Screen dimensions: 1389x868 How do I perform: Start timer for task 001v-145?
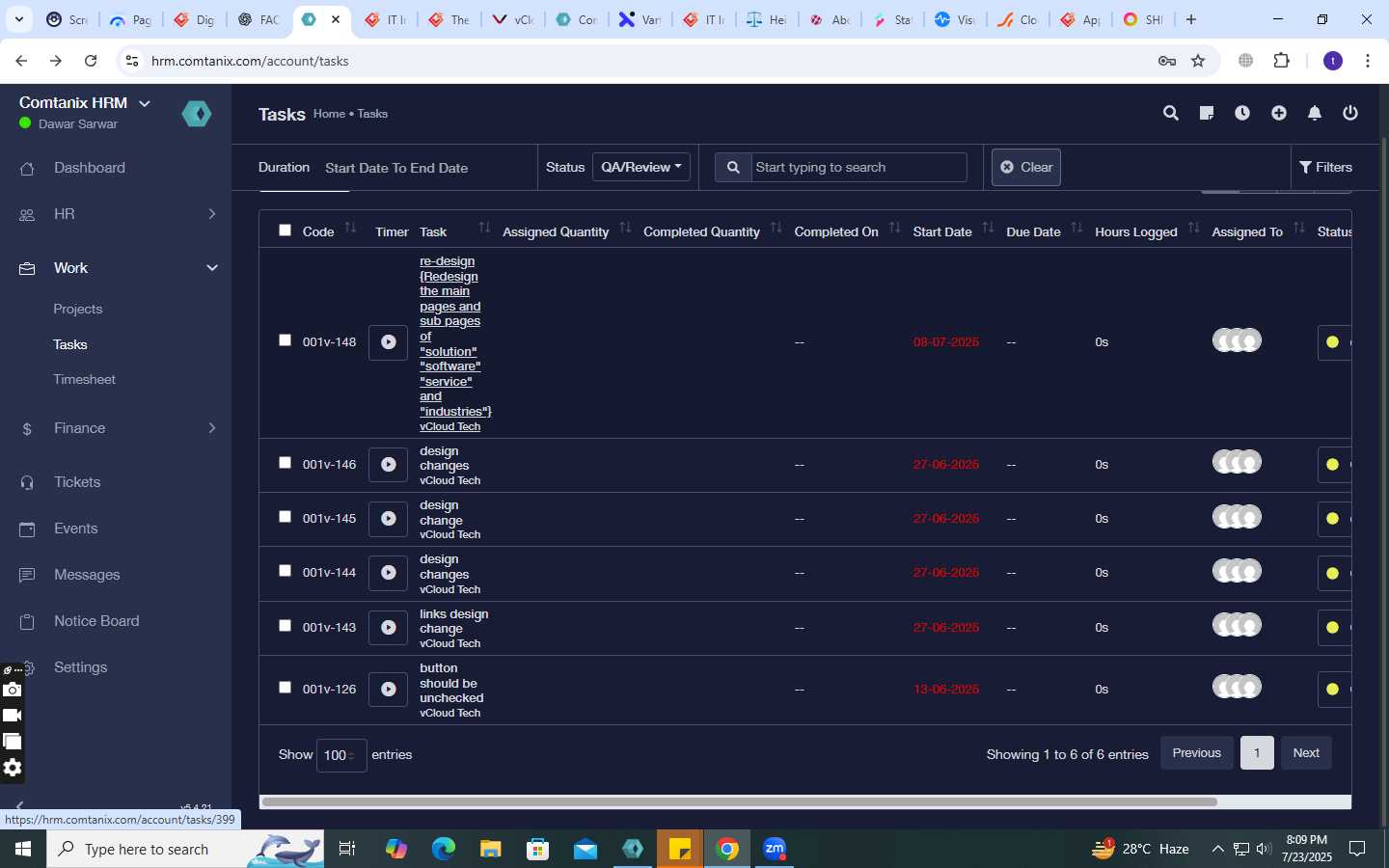[x=388, y=519]
